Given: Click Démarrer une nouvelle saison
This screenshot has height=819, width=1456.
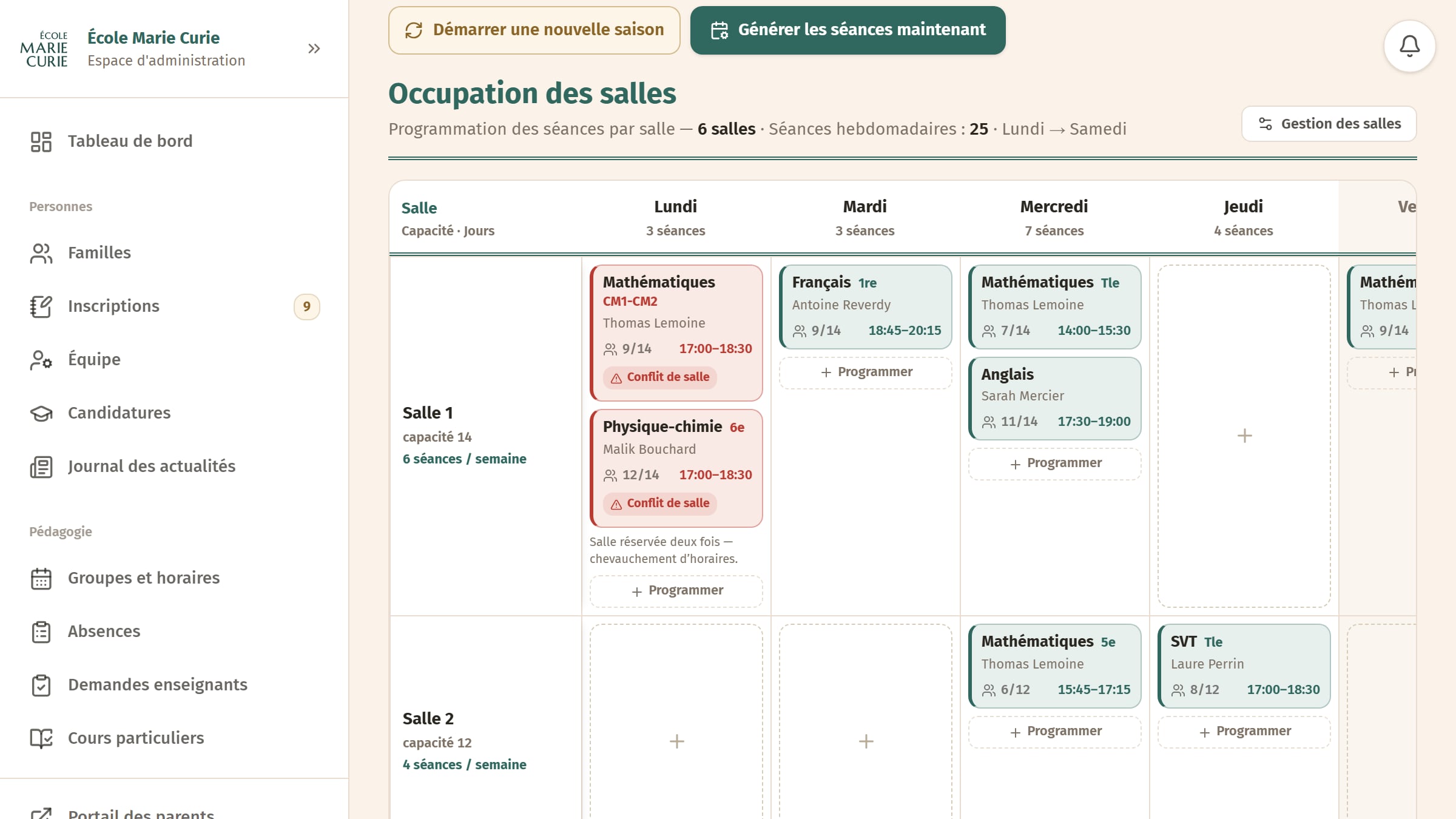Looking at the screenshot, I should pos(534,30).
